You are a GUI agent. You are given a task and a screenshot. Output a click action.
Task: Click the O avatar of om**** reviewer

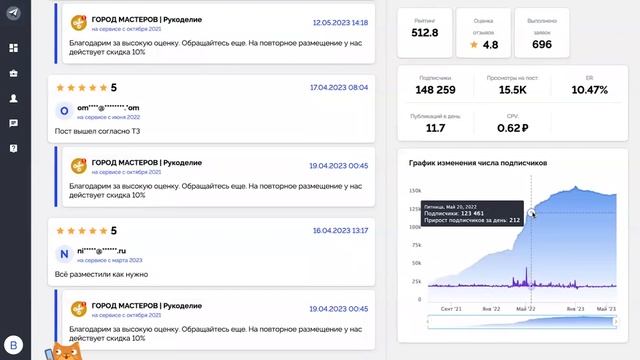pos(64,111)
